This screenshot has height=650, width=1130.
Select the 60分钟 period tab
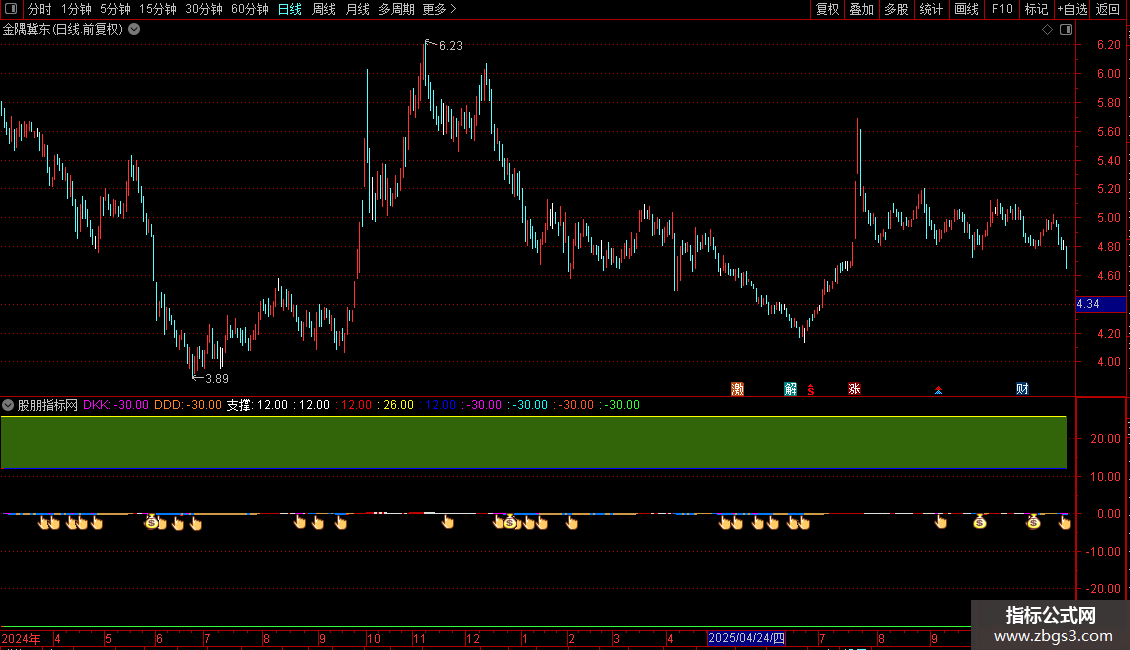tap(250, 9)
